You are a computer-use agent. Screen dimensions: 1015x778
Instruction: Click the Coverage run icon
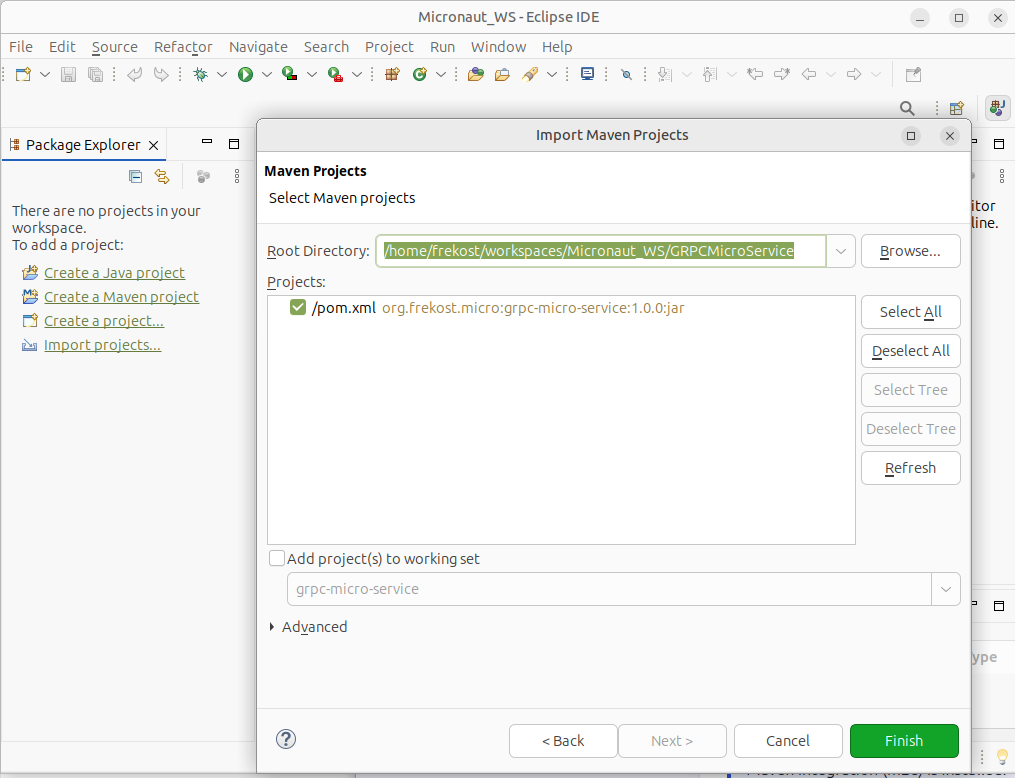tap(290, 74)
